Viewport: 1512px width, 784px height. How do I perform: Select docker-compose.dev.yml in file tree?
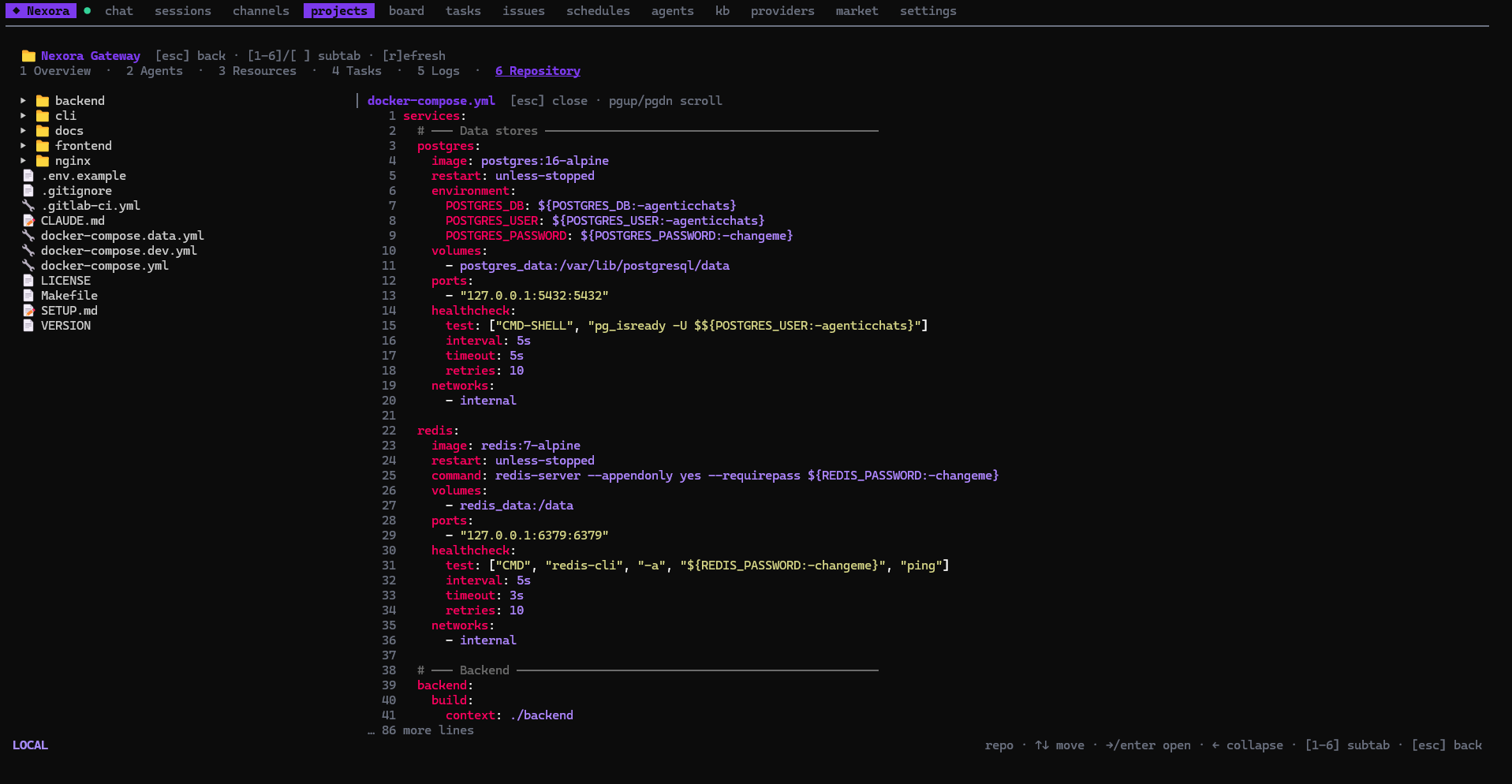[119, 251]
